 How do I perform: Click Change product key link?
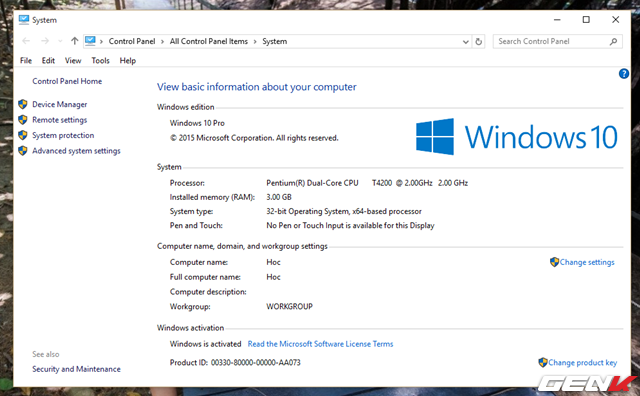pyautogui.click(x=582, y=363)
